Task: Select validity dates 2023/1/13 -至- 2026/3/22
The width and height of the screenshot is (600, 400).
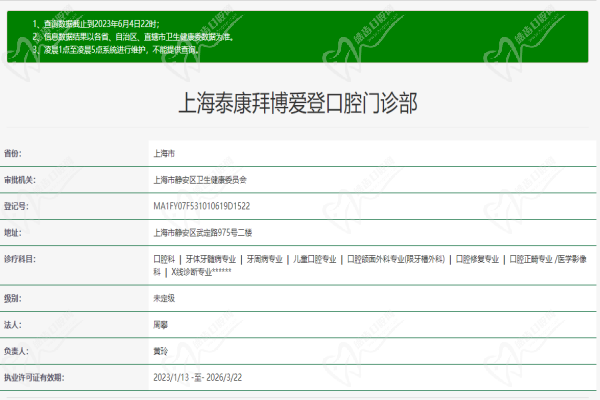Action: pyautogui.click(x=197, y=377)
